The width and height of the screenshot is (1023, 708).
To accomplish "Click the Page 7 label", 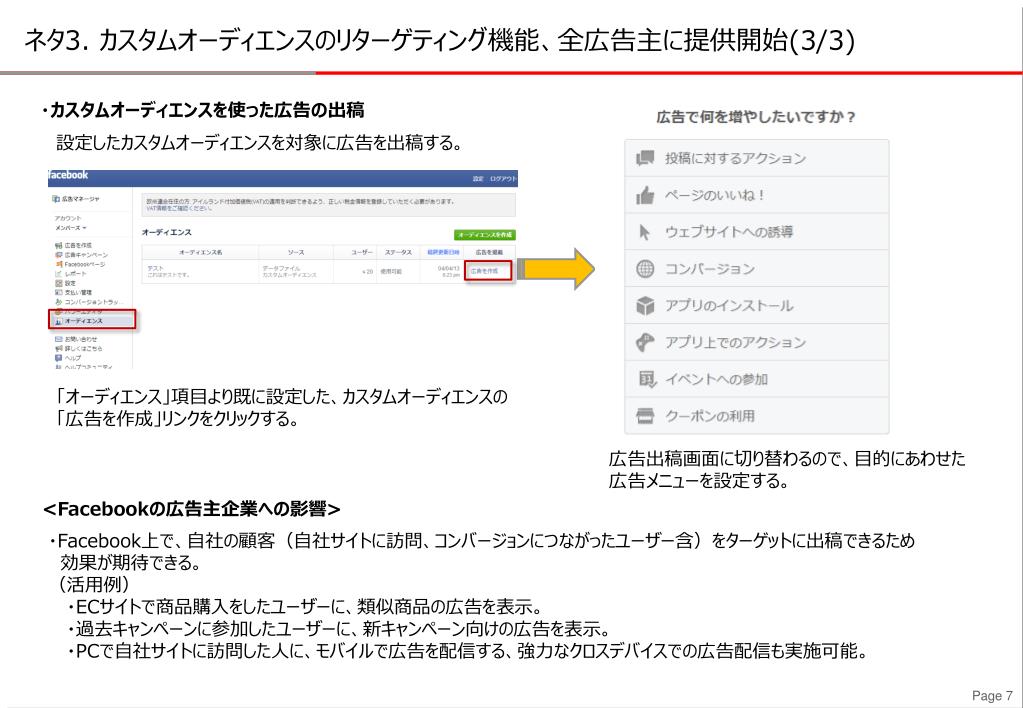I will (992, 696).
